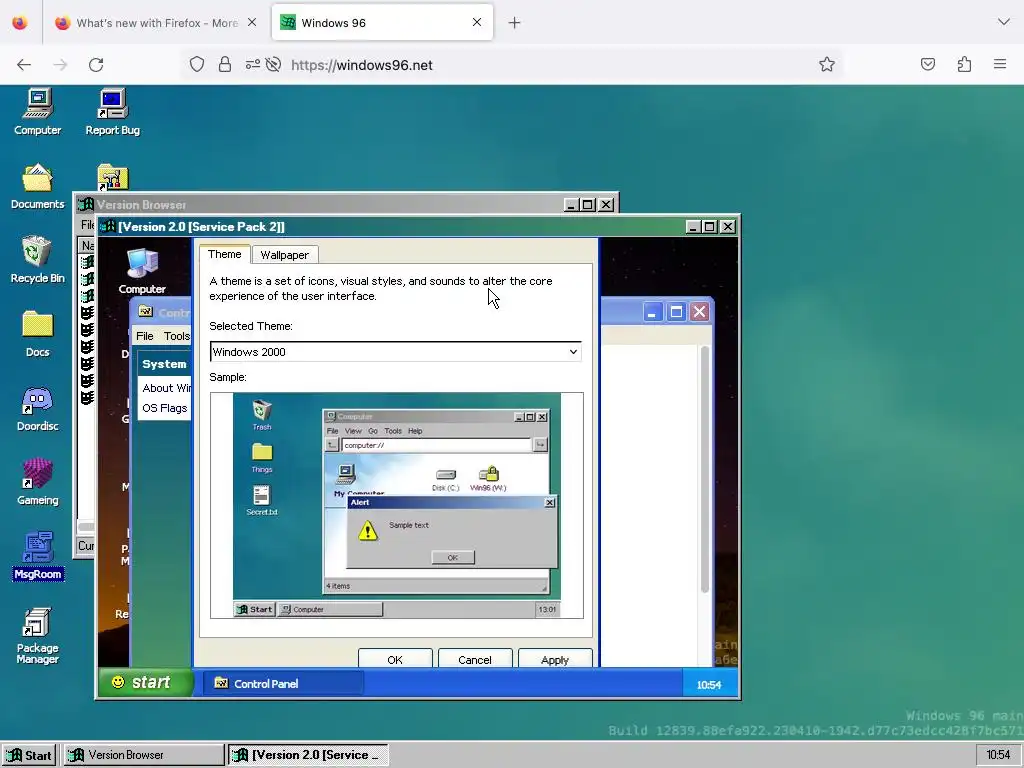
Task: Bookmark this page with the star icon
Action: [827, 65]
